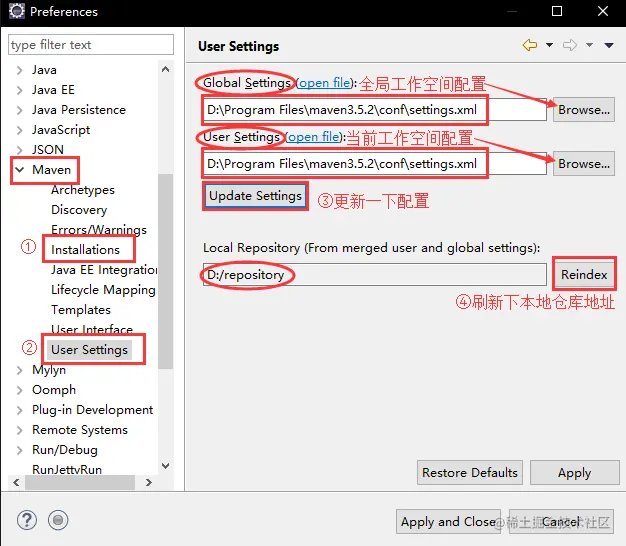Click tree scrollbar up arrow
This screenshot has width=626, height=546.
tap(165, 69)
